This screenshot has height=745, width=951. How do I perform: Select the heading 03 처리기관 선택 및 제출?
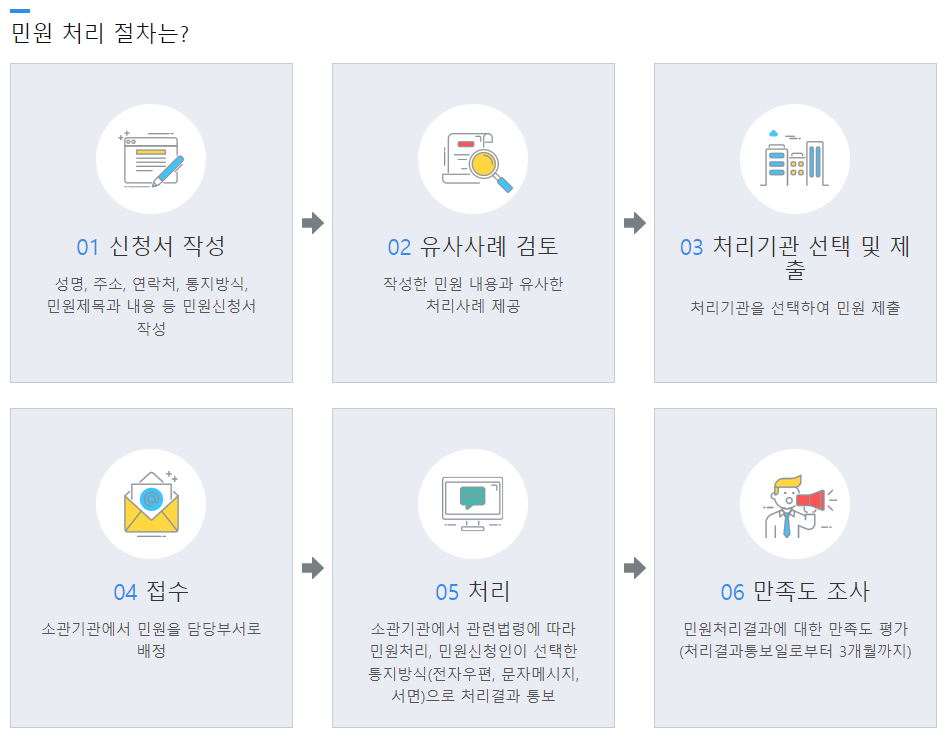coord(795,257)
